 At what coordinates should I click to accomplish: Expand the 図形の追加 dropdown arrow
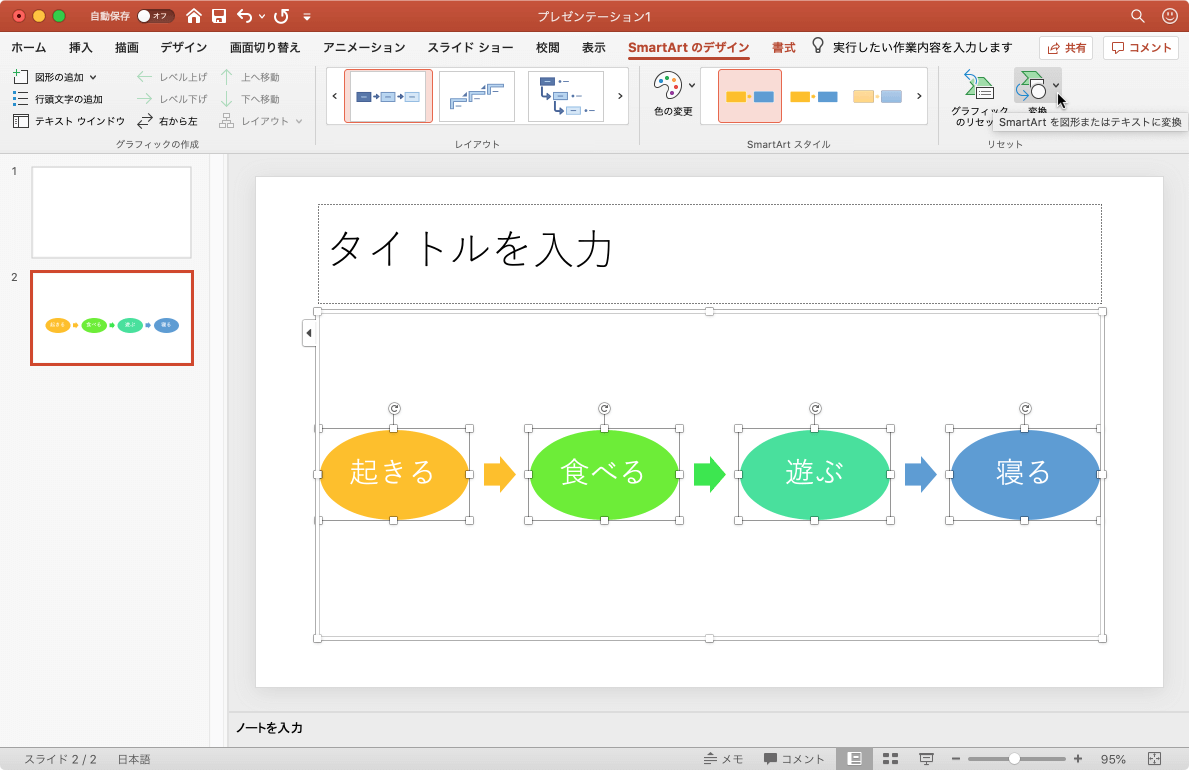click(x=93, y=77)
